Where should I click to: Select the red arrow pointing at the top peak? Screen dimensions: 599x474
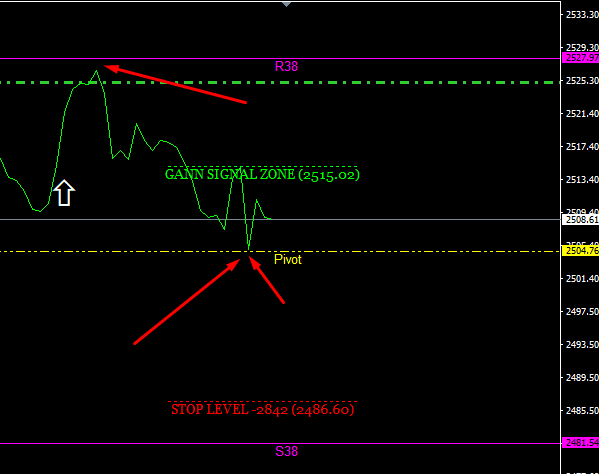[175, 84]
